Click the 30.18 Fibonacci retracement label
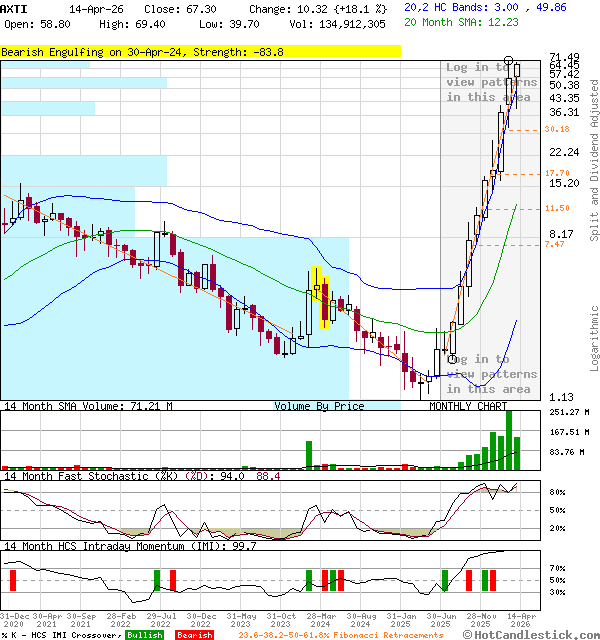Viewport: 600px width, 640px height. coord(557,129)
